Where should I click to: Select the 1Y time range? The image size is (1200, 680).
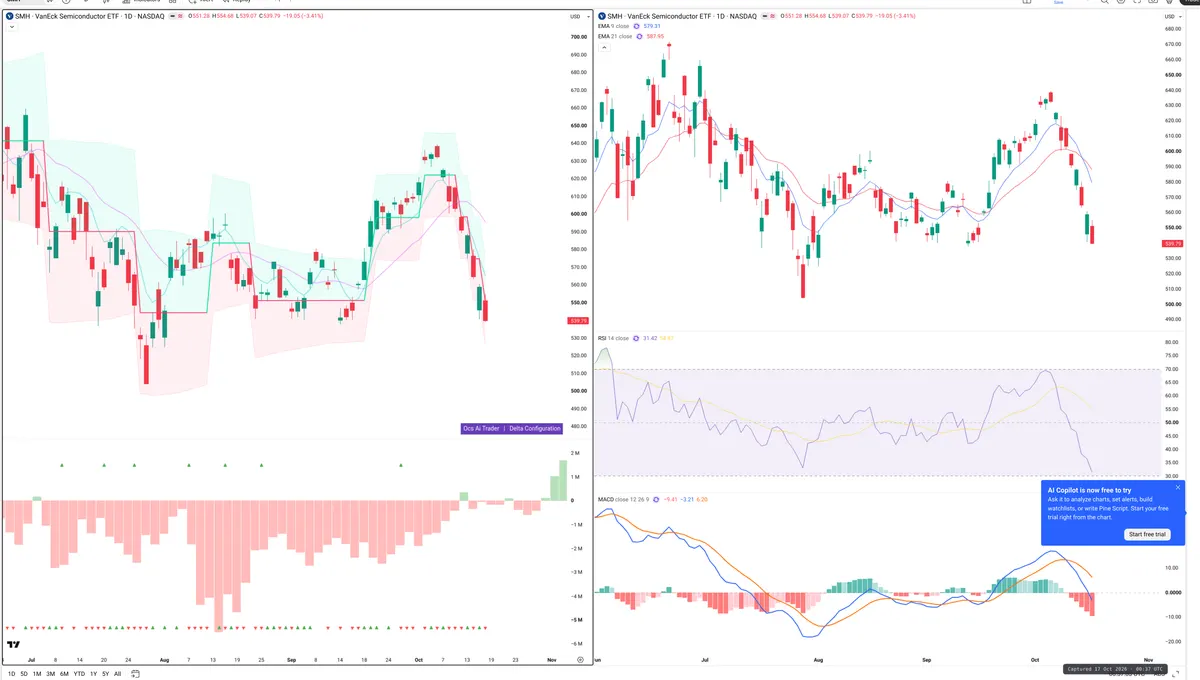pos(94,674)
